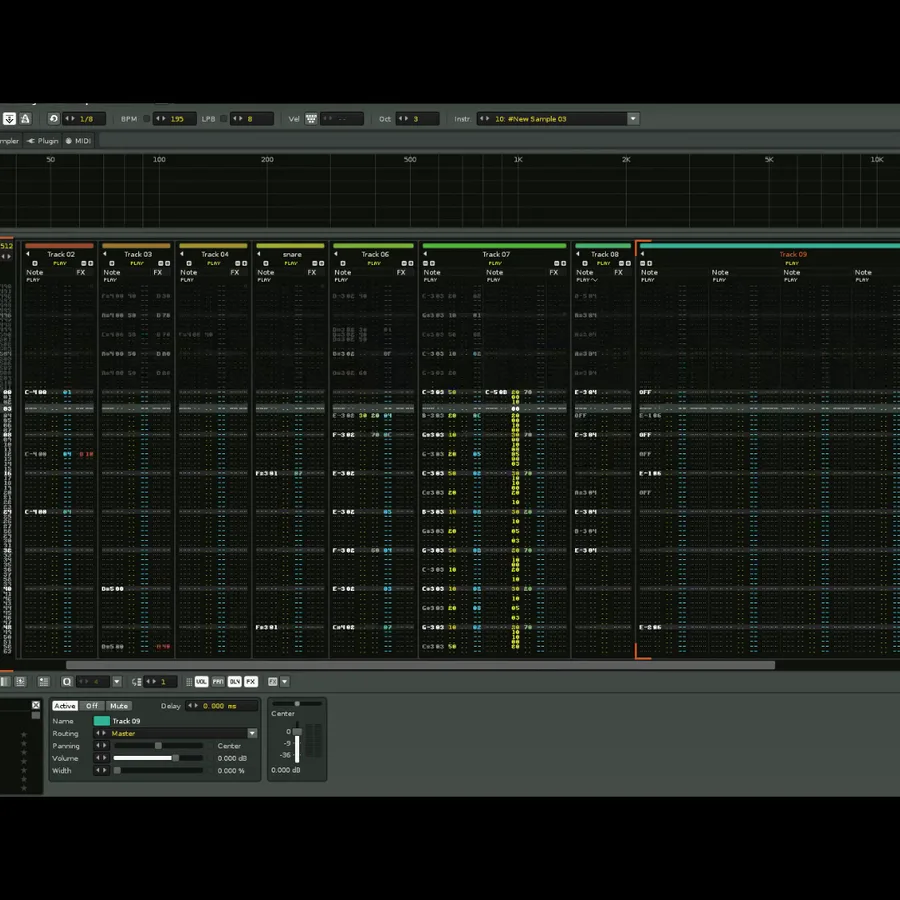The image size is (900, 900).
Task: Click Track 02 solo/mute small square
Action: pyautogui.click(x=35, y=263)
